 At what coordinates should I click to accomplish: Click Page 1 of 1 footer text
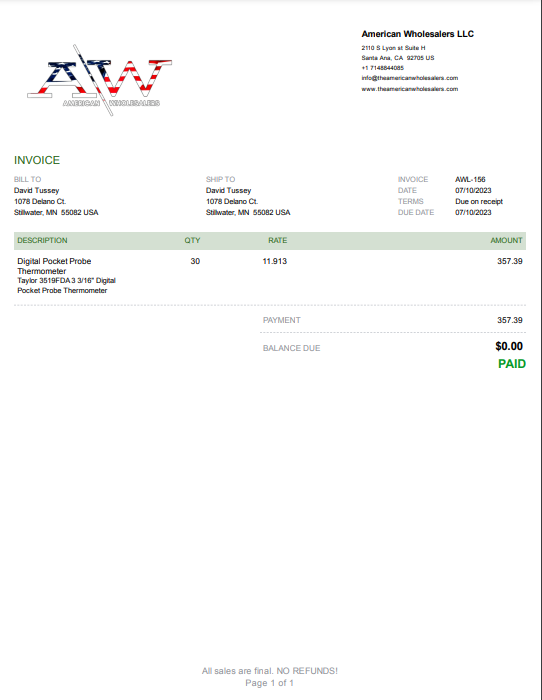(270, 683)
